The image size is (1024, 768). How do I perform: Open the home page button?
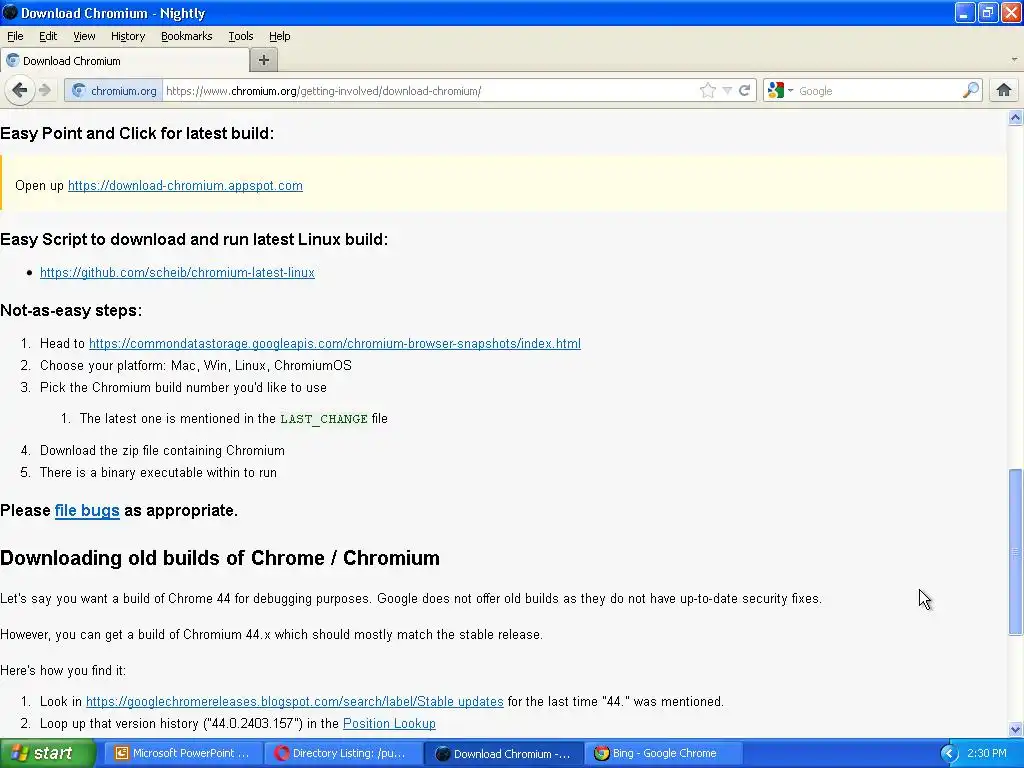1004,90
